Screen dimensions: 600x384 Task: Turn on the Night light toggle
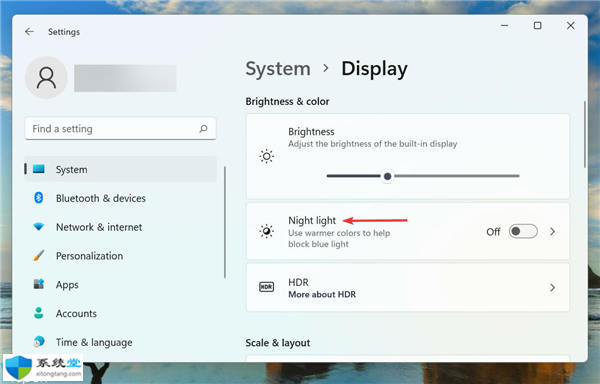523,231
